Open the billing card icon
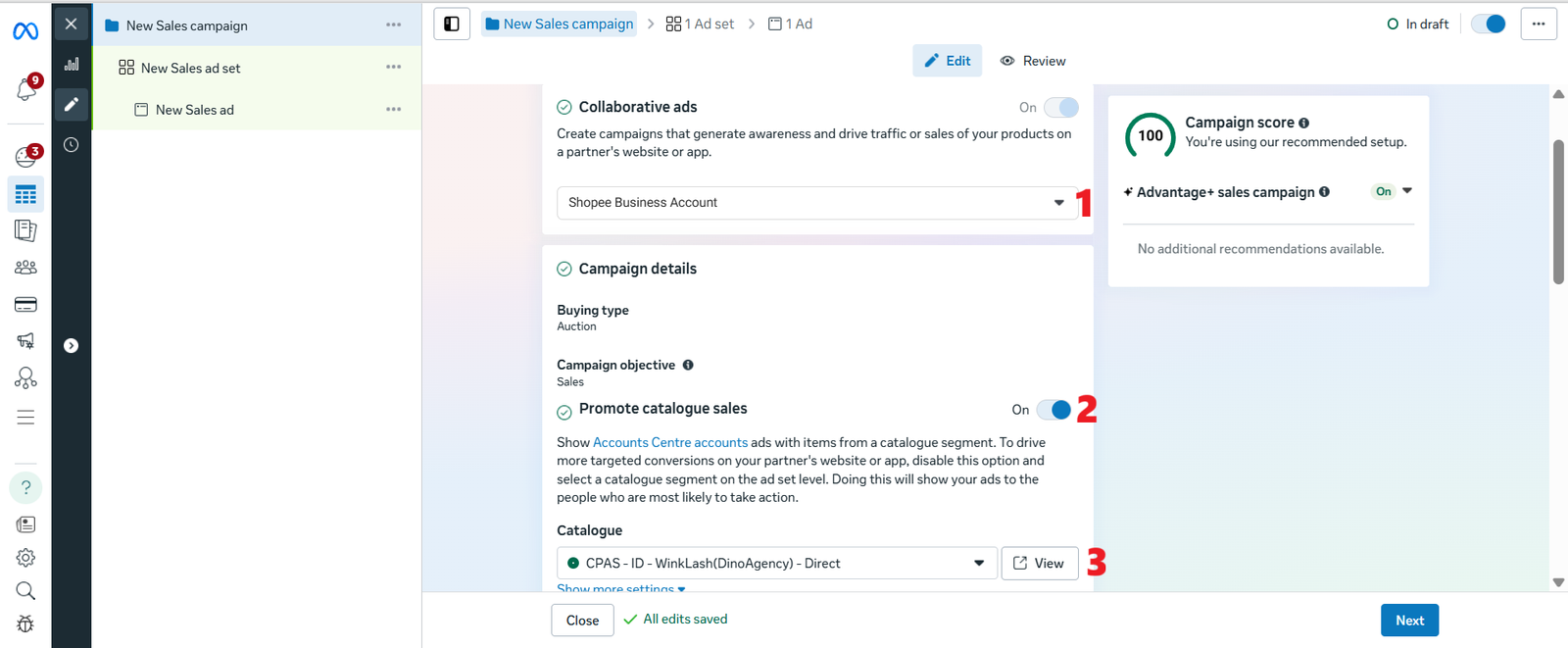 (25, 305)
